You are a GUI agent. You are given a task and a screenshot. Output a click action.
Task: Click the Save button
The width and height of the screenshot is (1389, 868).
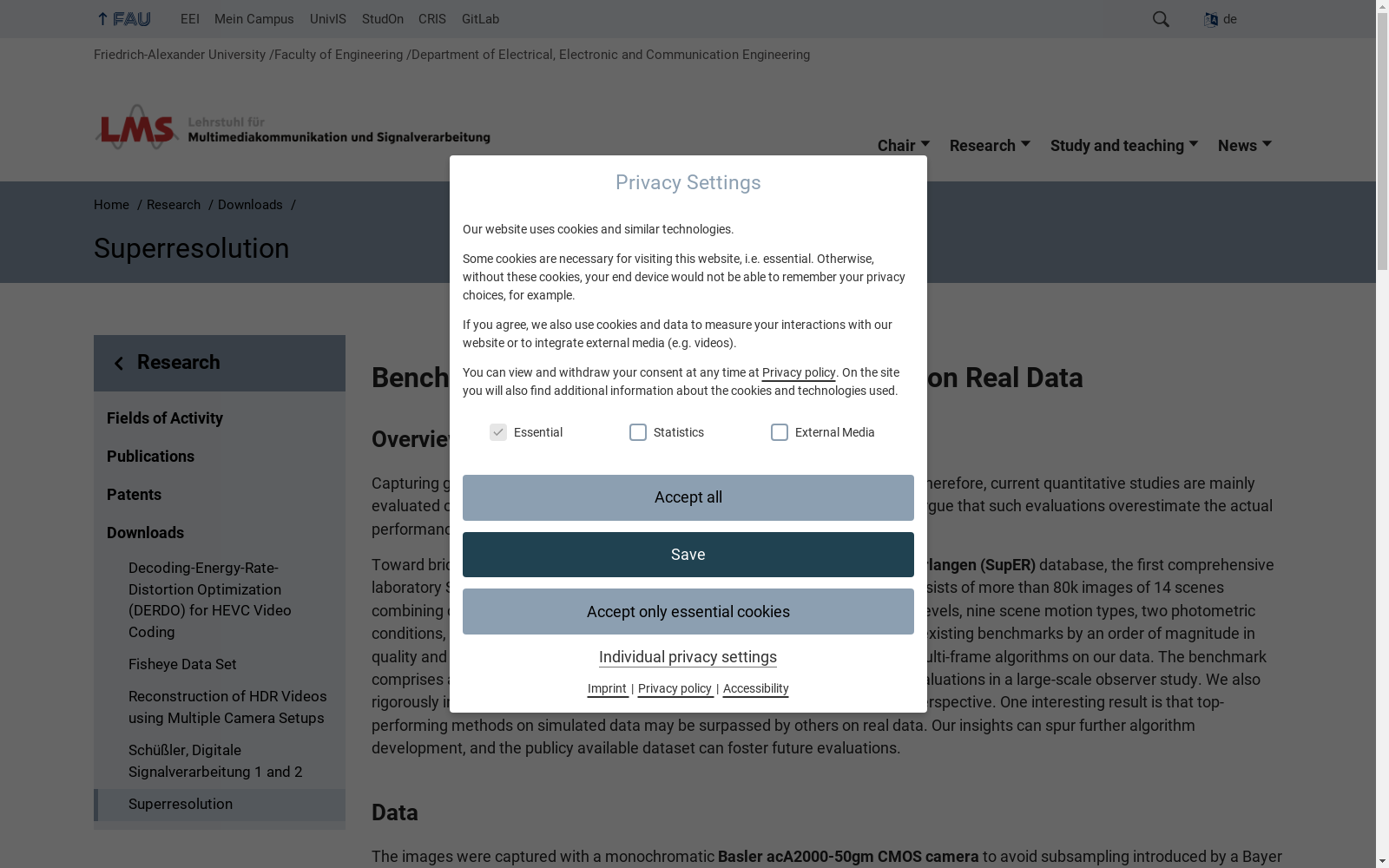(x=688, y=555)
